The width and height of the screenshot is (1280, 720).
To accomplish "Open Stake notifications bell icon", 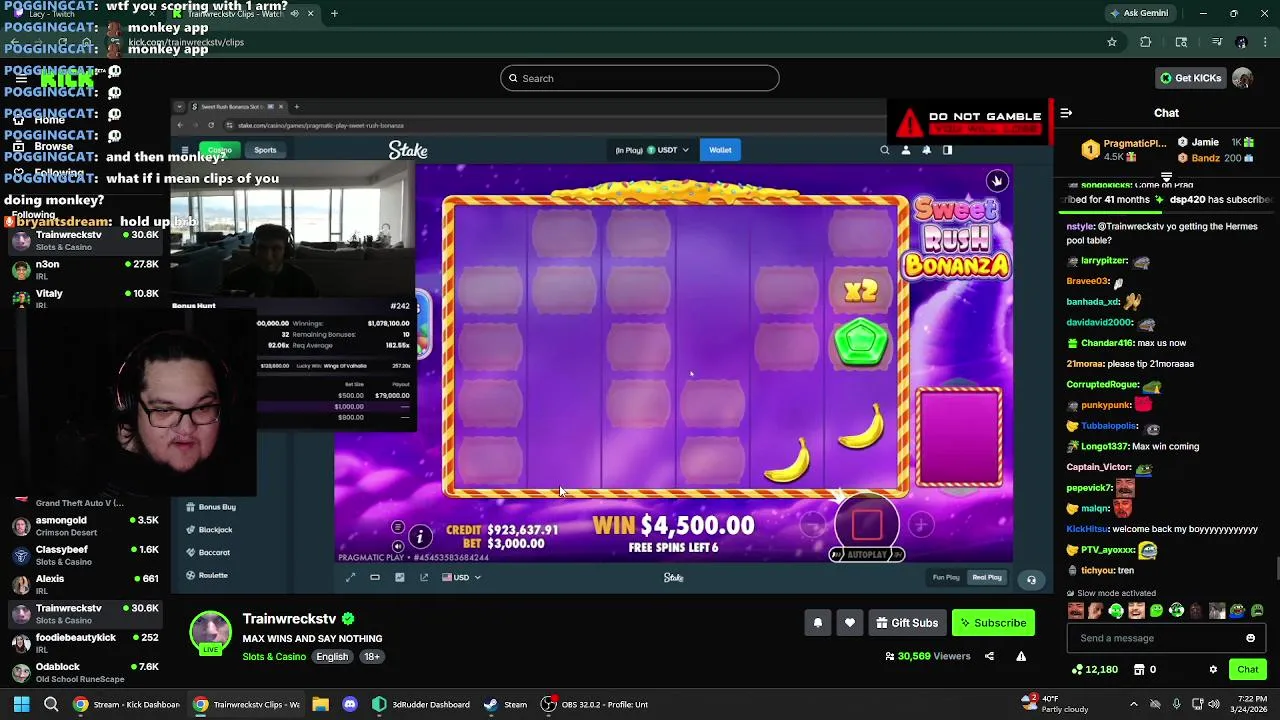I will pos(926,150).
